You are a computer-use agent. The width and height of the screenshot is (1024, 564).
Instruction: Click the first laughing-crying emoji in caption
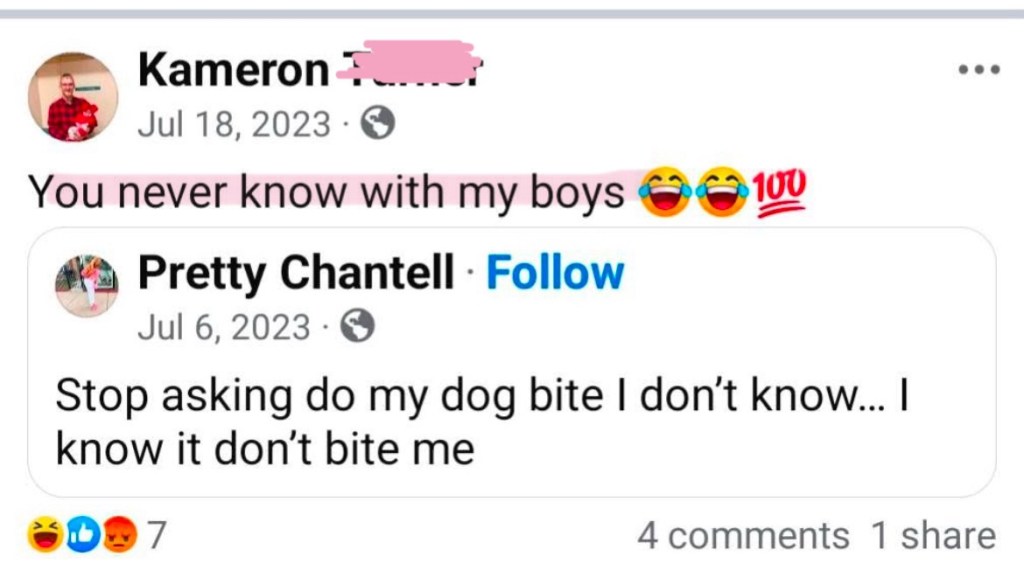point(660,190)
